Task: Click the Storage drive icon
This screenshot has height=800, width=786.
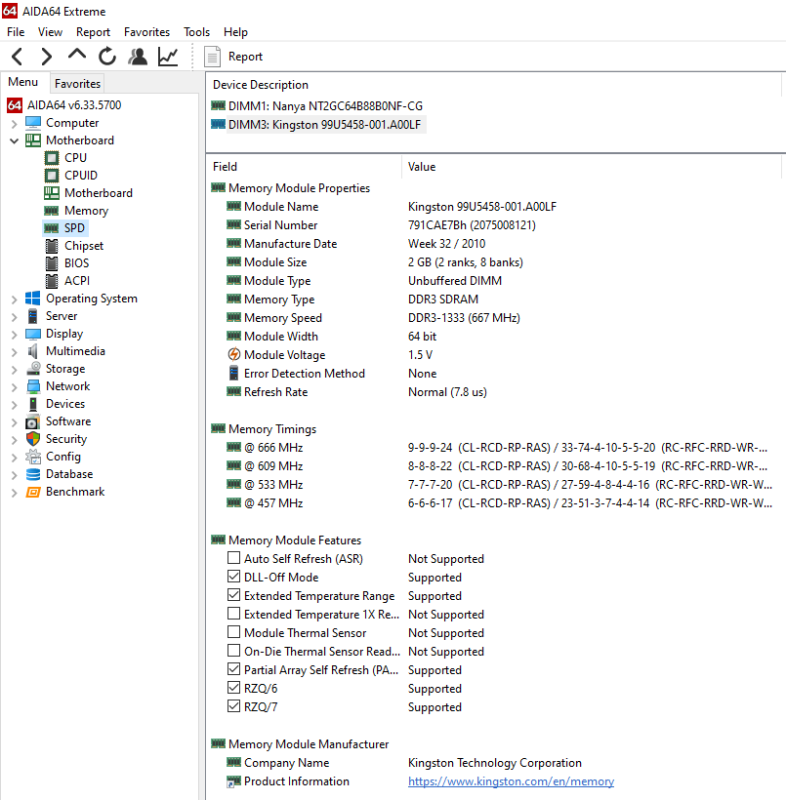Action: coord(34,368)
